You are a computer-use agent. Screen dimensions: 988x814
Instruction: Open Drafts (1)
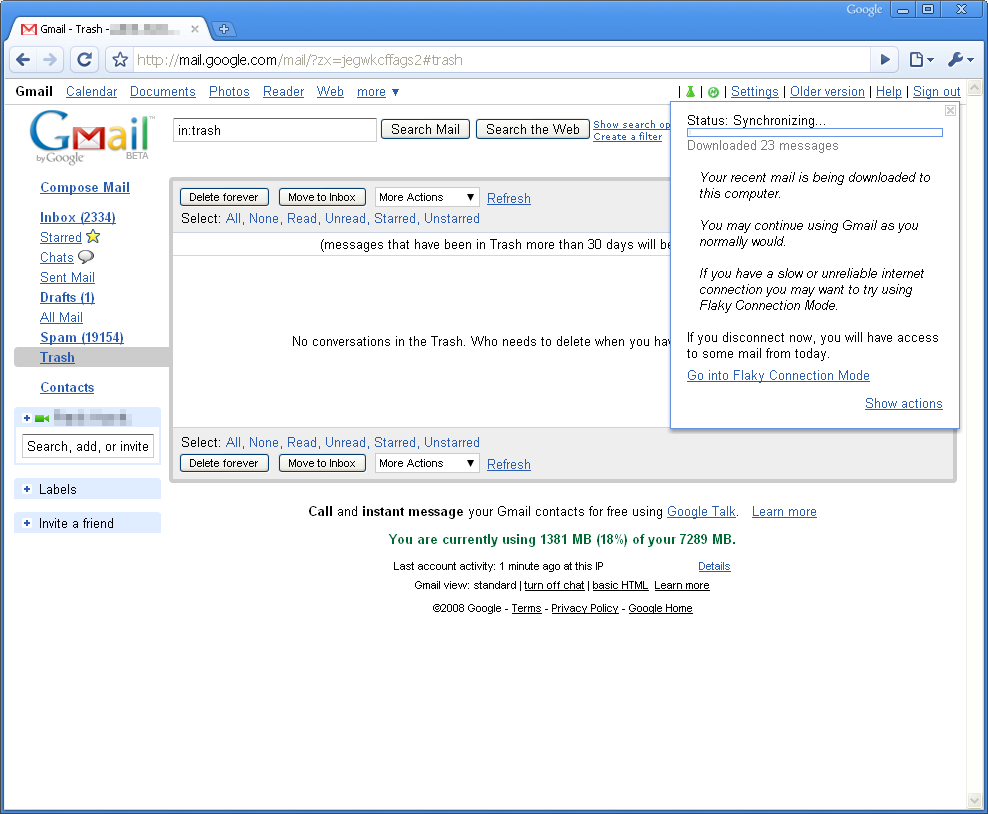pyautogui.click(x=67, y=297)
